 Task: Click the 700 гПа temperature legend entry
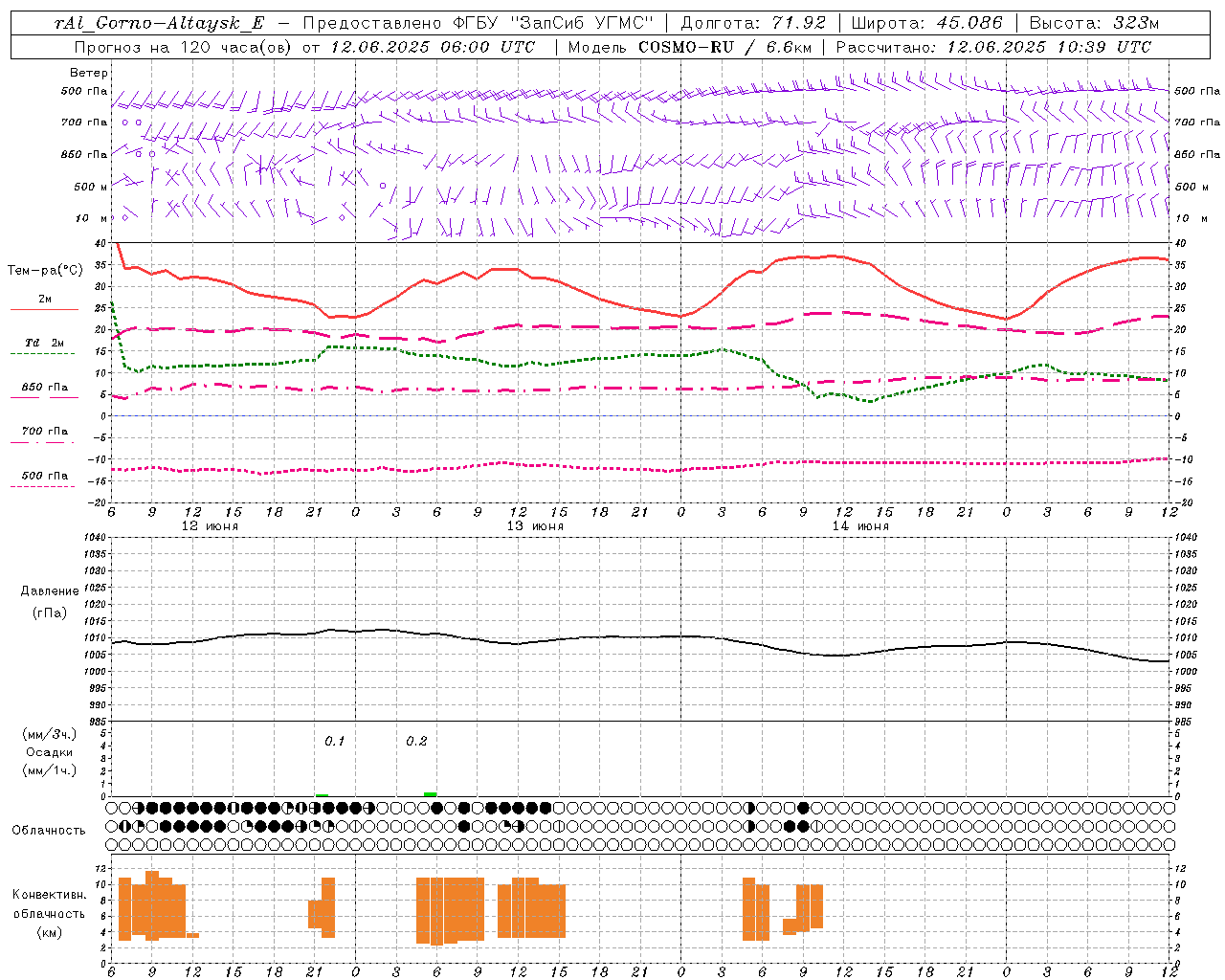[x=45, y=432]
